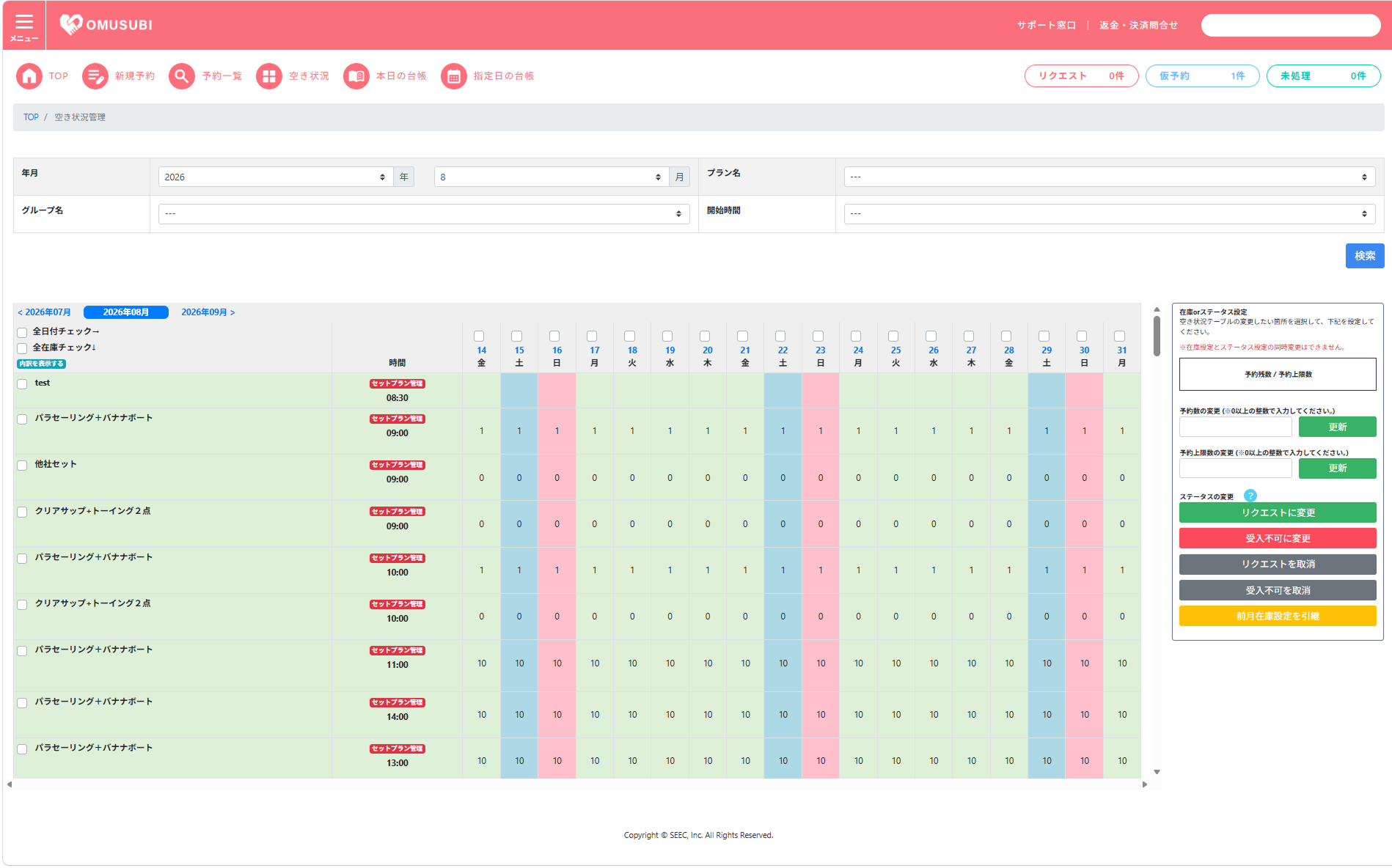Click the blue 検索 button
Image resolution: width=1392 pixels, height=868 pixels.
tap(1364, 256)
